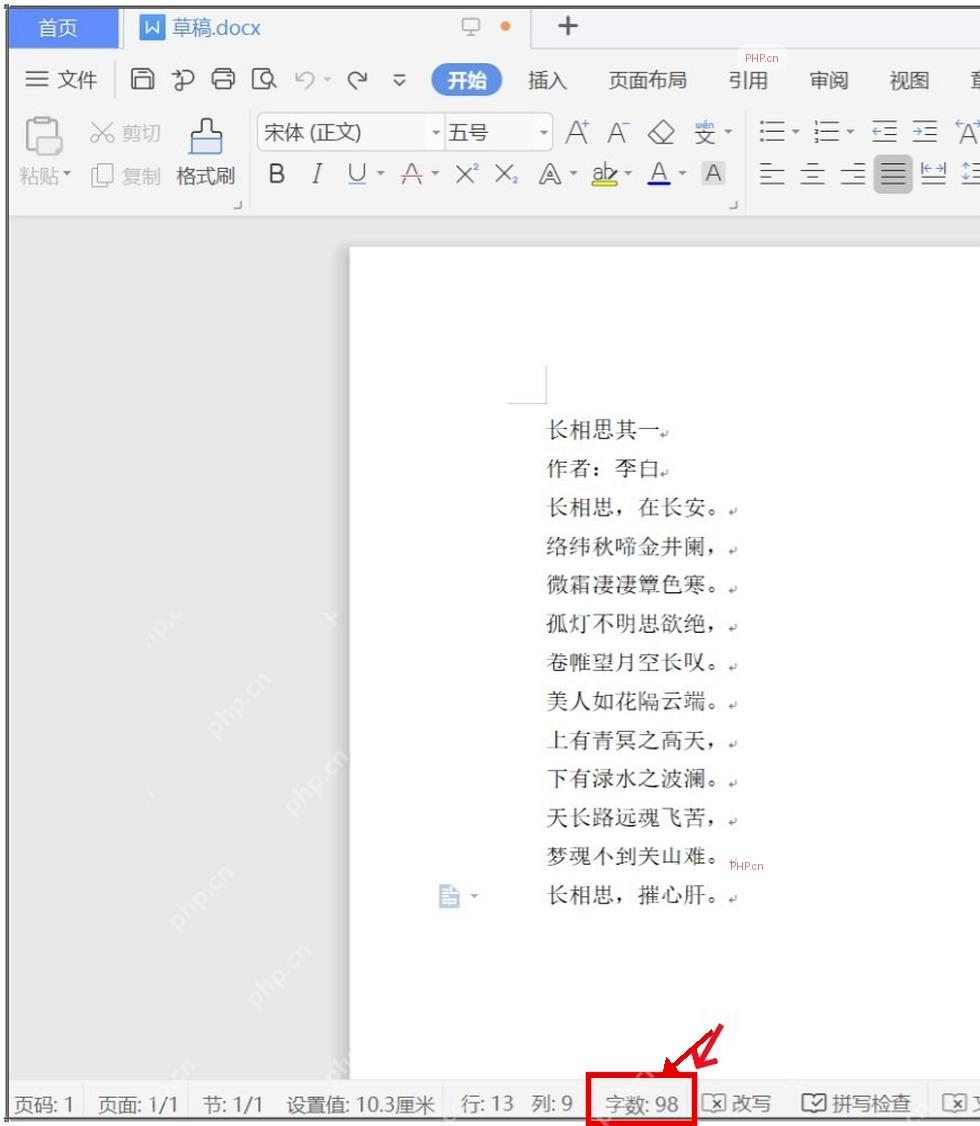This screenshot has width=980, height=1126.
Task: Select justify alignment
Action: pos(893,173)
